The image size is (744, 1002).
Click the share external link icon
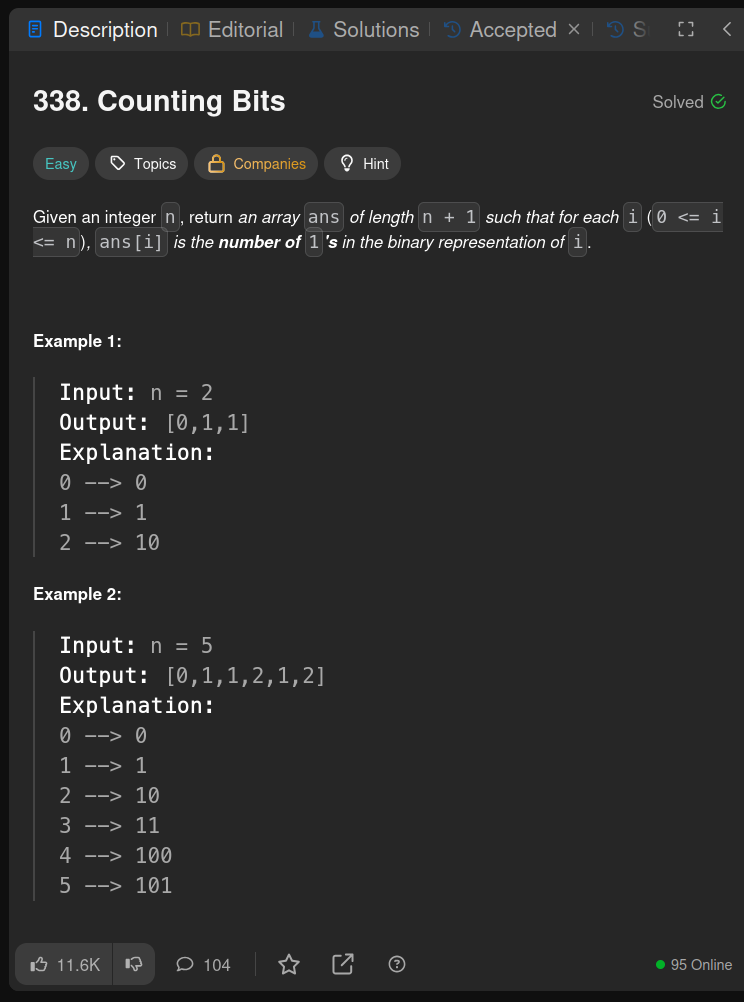343,964
